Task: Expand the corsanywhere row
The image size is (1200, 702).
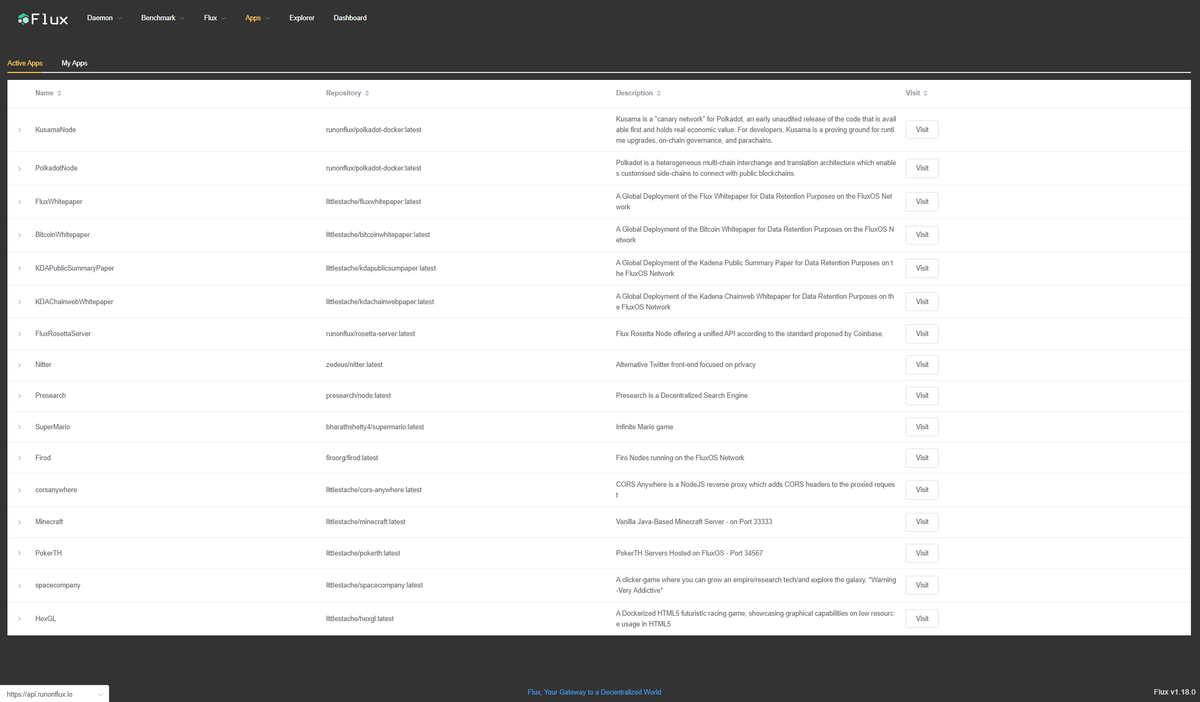Action: [x=19, y=490]
